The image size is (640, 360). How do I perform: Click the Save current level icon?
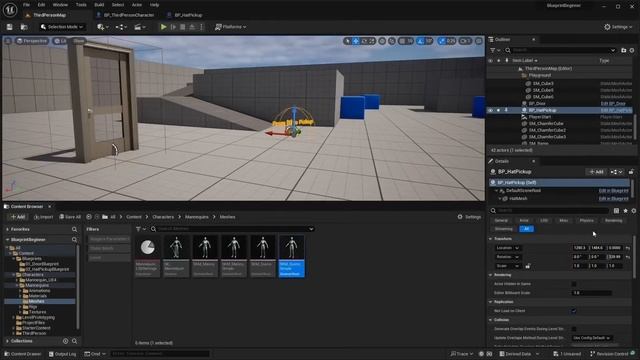pyautogui.click(x=9, y=27)
